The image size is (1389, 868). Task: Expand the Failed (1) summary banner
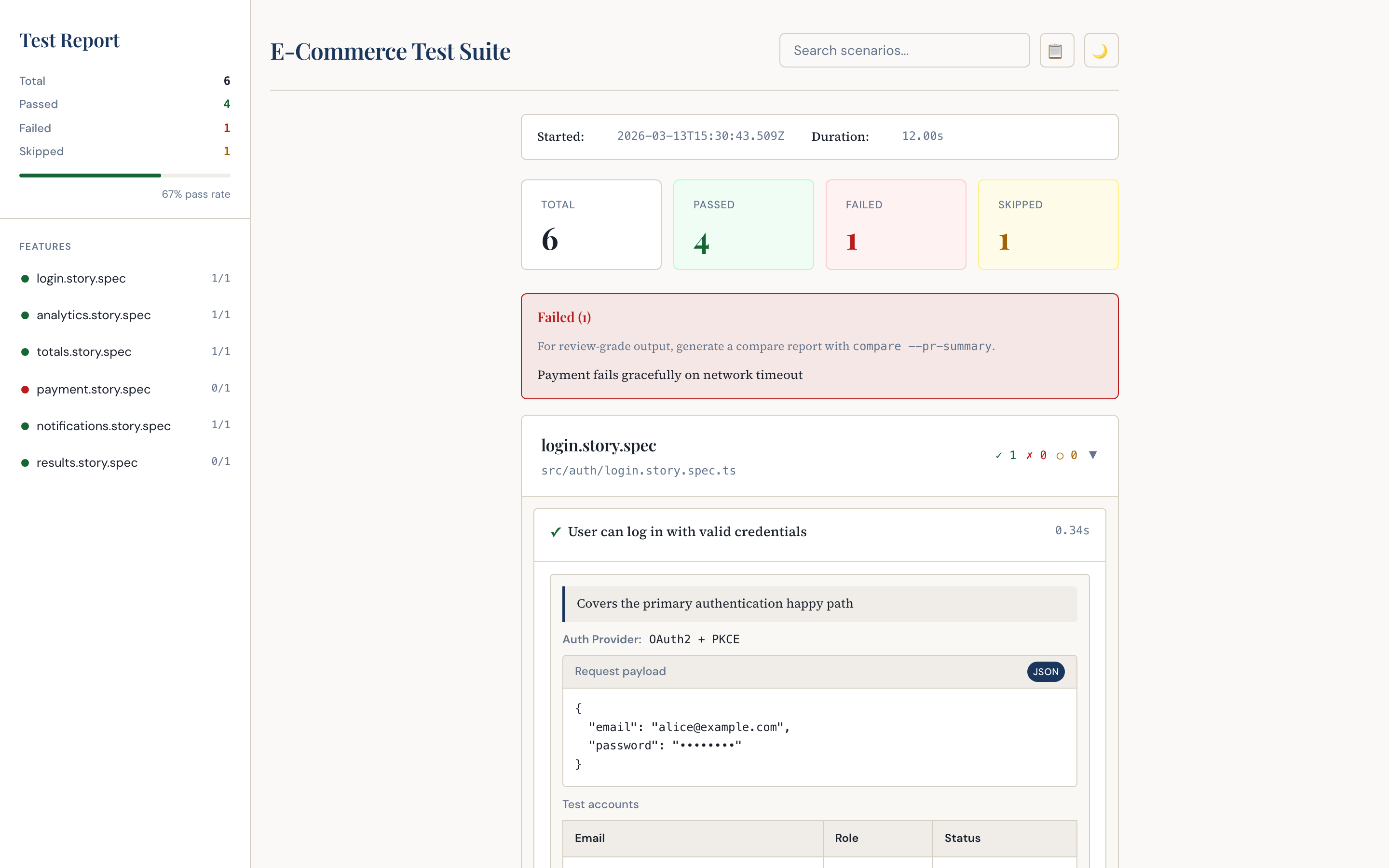click(x=564, y=317)
